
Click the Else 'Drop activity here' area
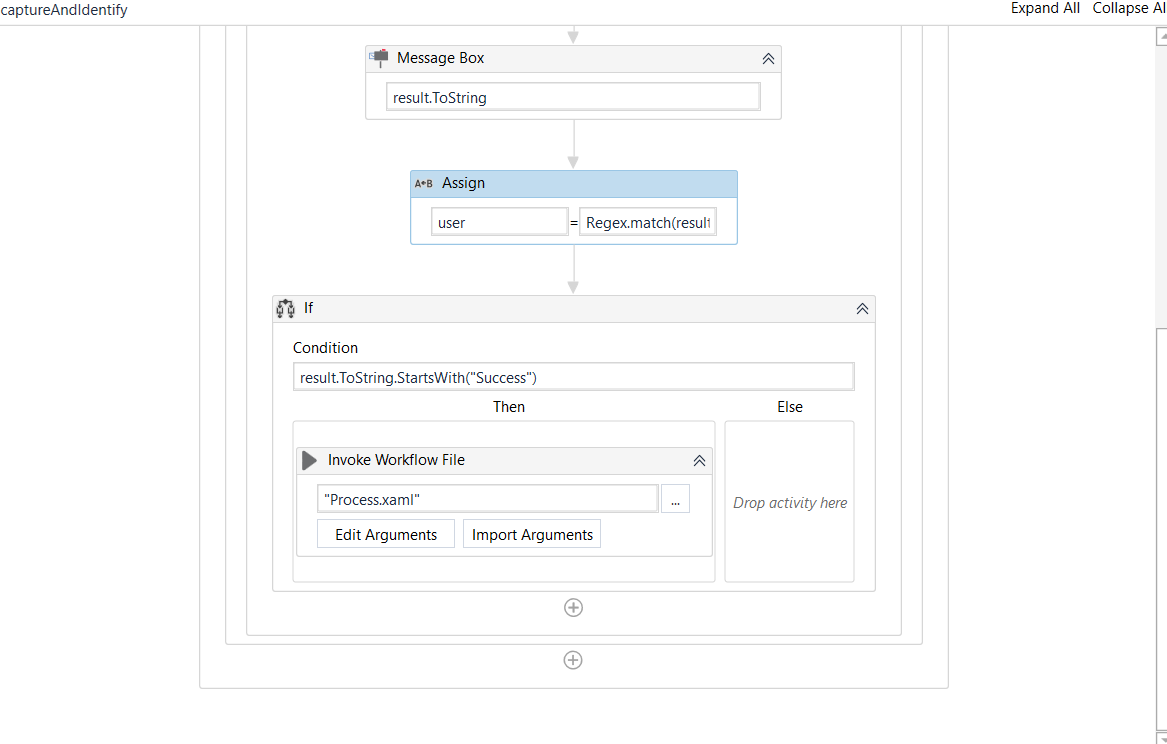tap(789, 502)
